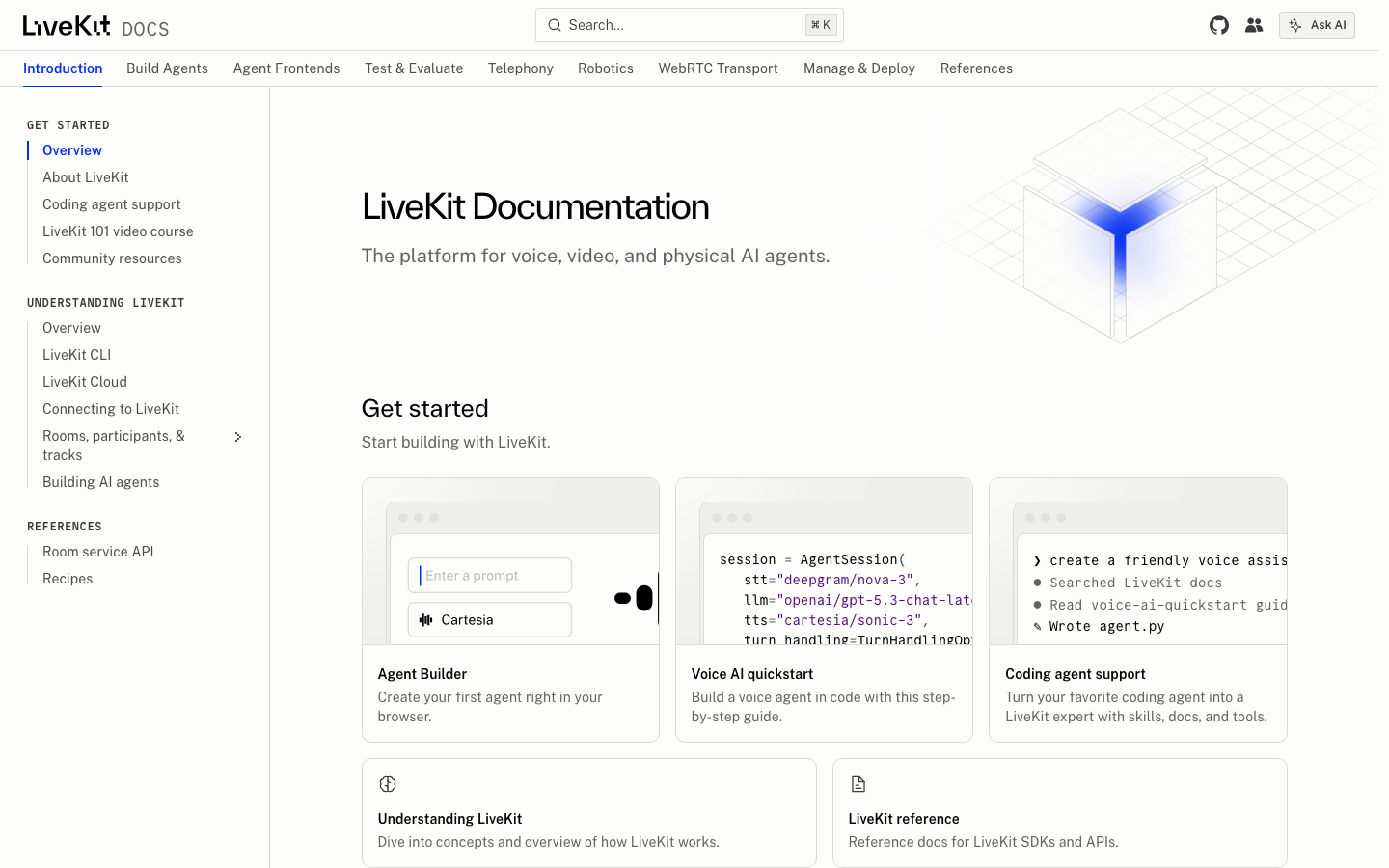Select Overview under Get Started

72,150
